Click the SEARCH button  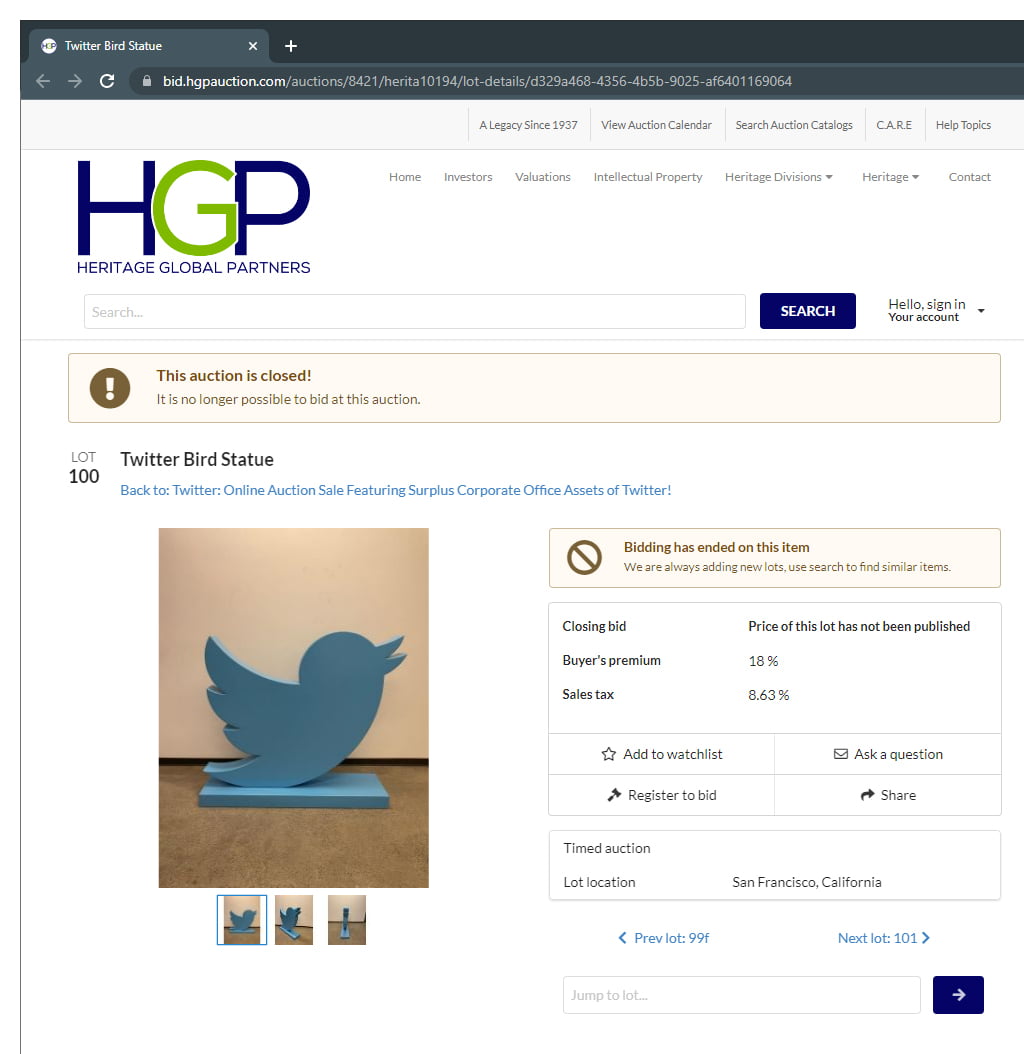click(x=808, y=311)
